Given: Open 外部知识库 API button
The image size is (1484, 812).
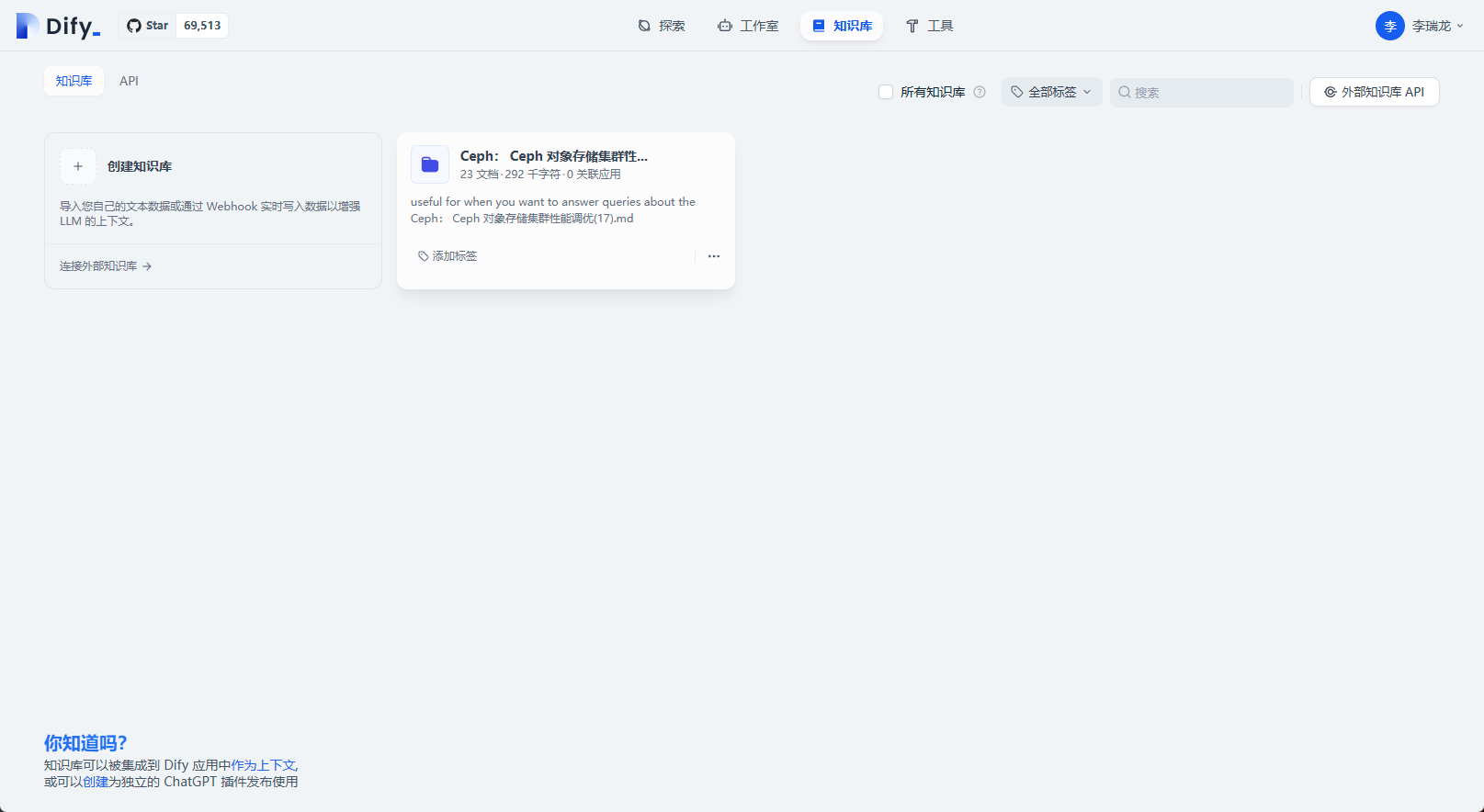Looking at the screenshot, I should click(1374, 92).
